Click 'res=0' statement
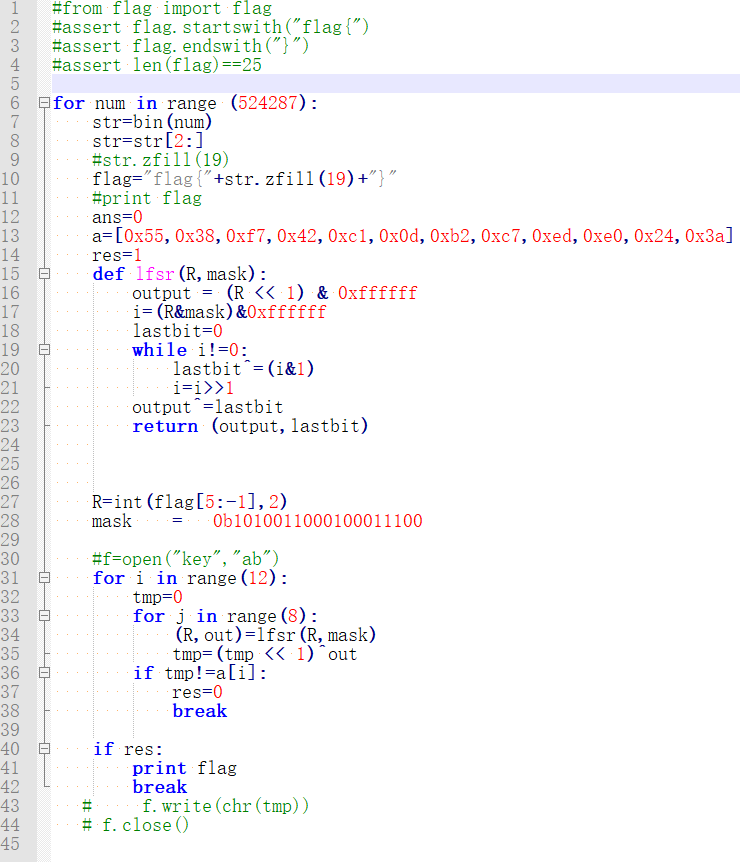Screen dimensions: 740x862 click(x=198, y=692)
